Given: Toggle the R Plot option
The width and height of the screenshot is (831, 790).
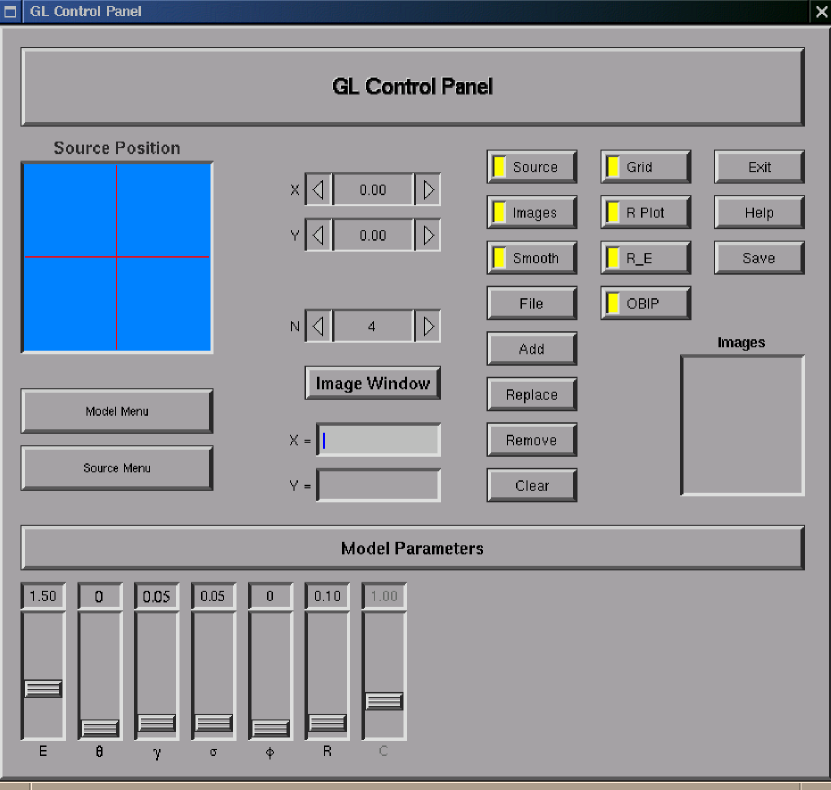Looking at the screenshot, I should click(x=645, y=213).
